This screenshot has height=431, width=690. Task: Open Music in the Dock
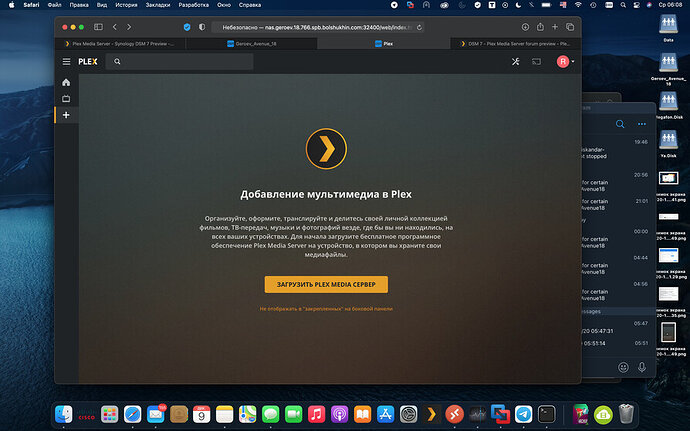point(316,414)
